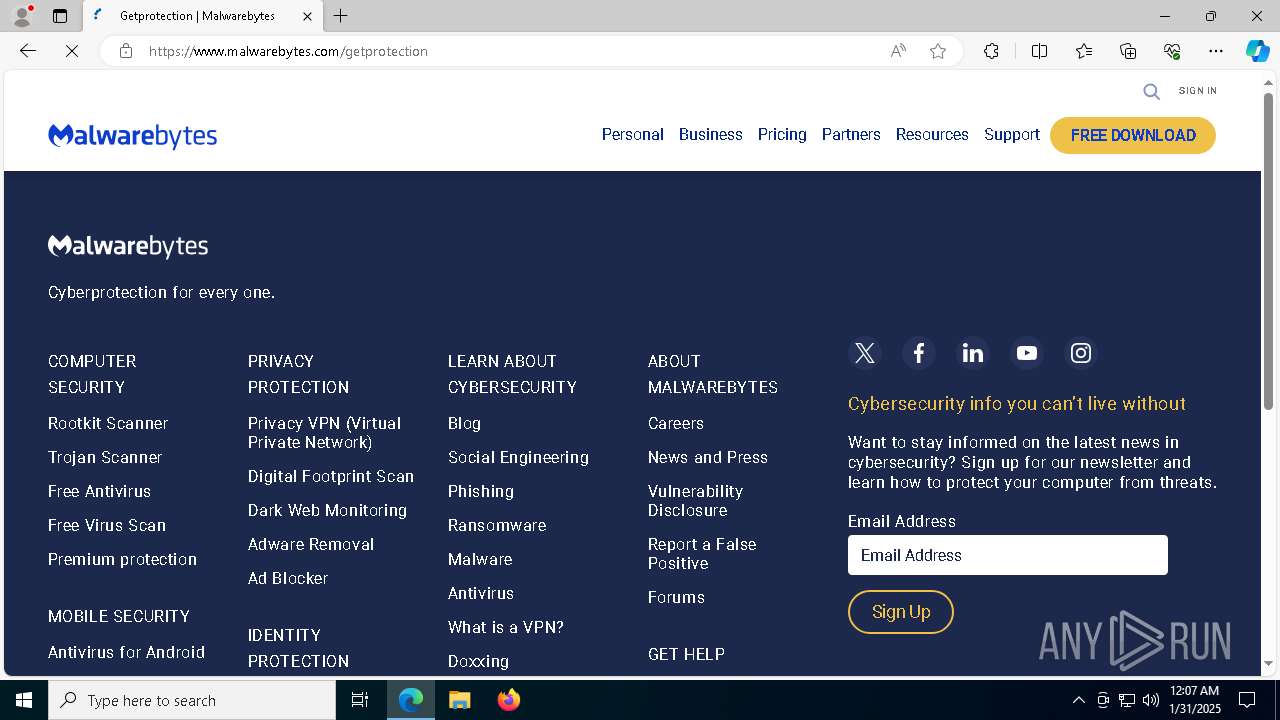This screenshot has width=1280, height=720.
Task: Close the Getprotection tab
Action: 307,16
